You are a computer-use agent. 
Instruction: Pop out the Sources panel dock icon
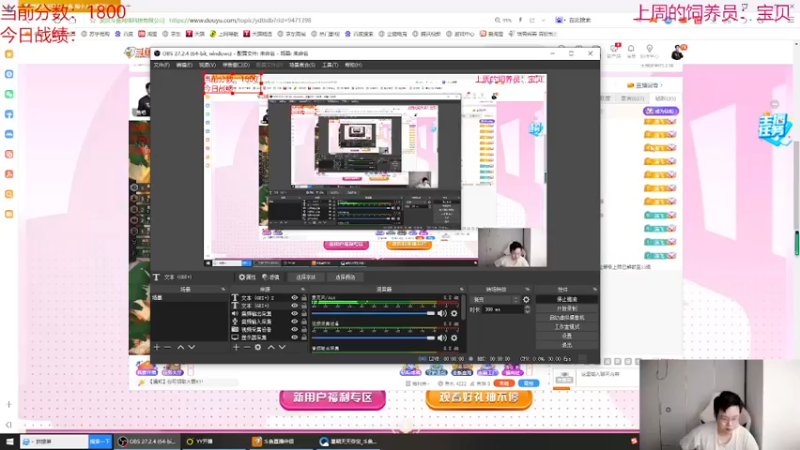[303, 289]
